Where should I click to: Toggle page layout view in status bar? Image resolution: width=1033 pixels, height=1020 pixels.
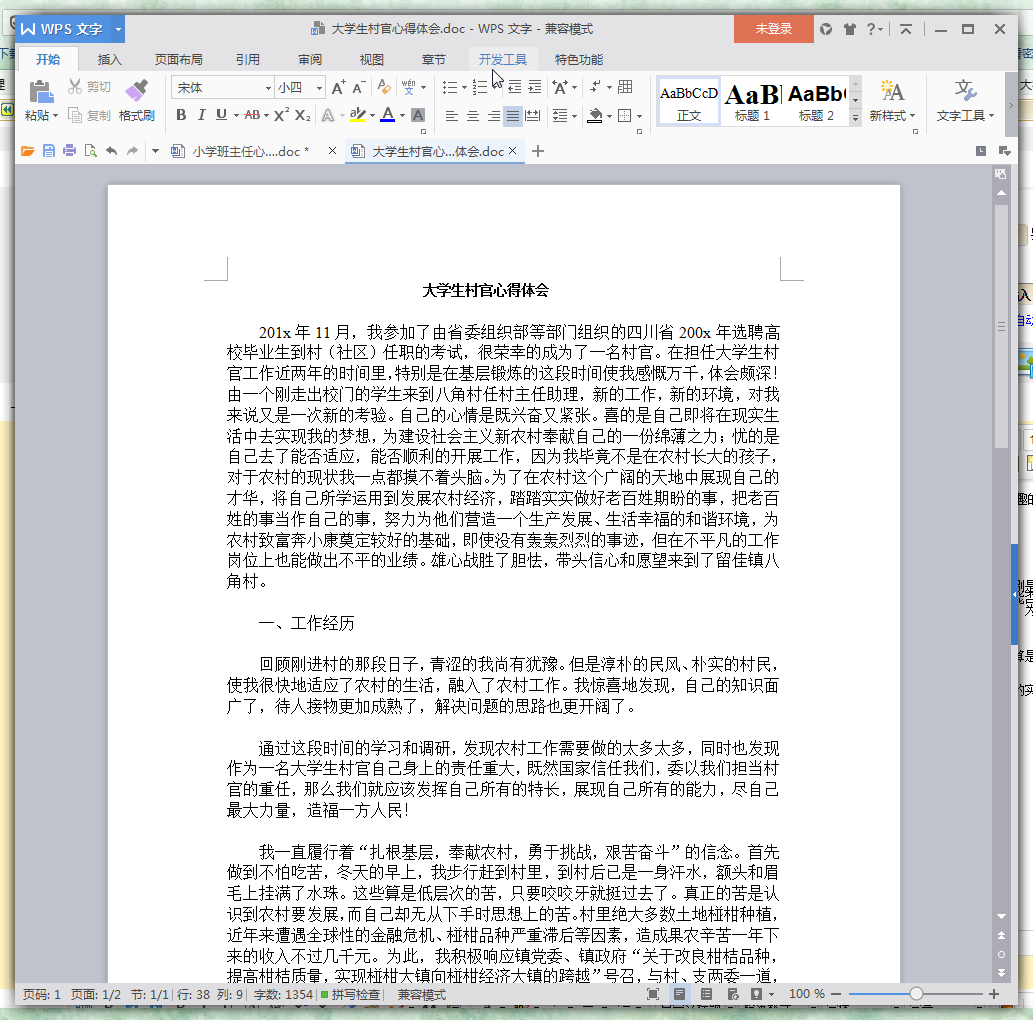tap(679, 994)
